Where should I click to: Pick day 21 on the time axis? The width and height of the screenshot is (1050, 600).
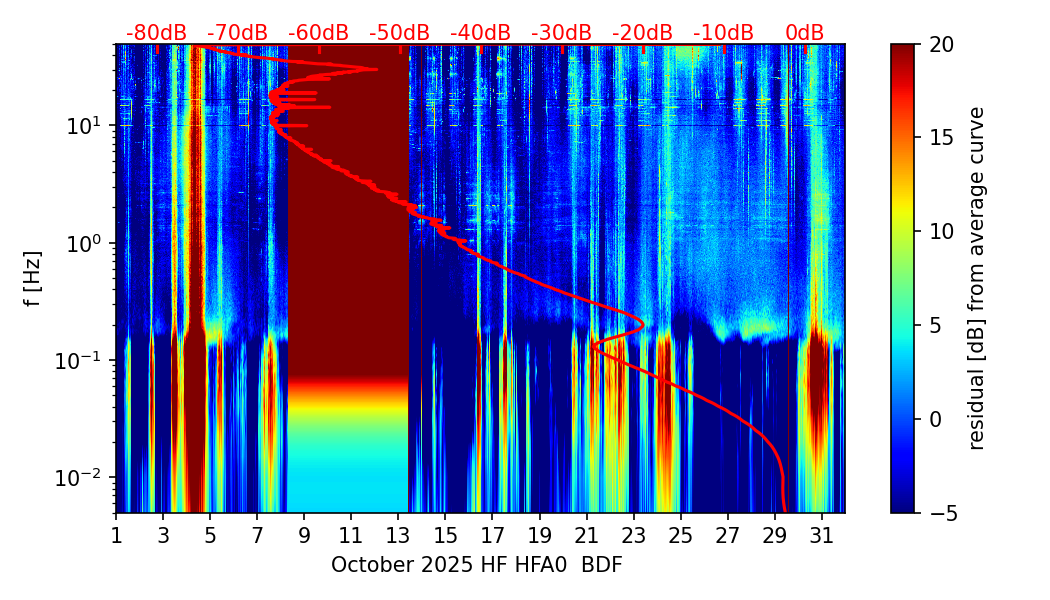click(x=587, y=534)
